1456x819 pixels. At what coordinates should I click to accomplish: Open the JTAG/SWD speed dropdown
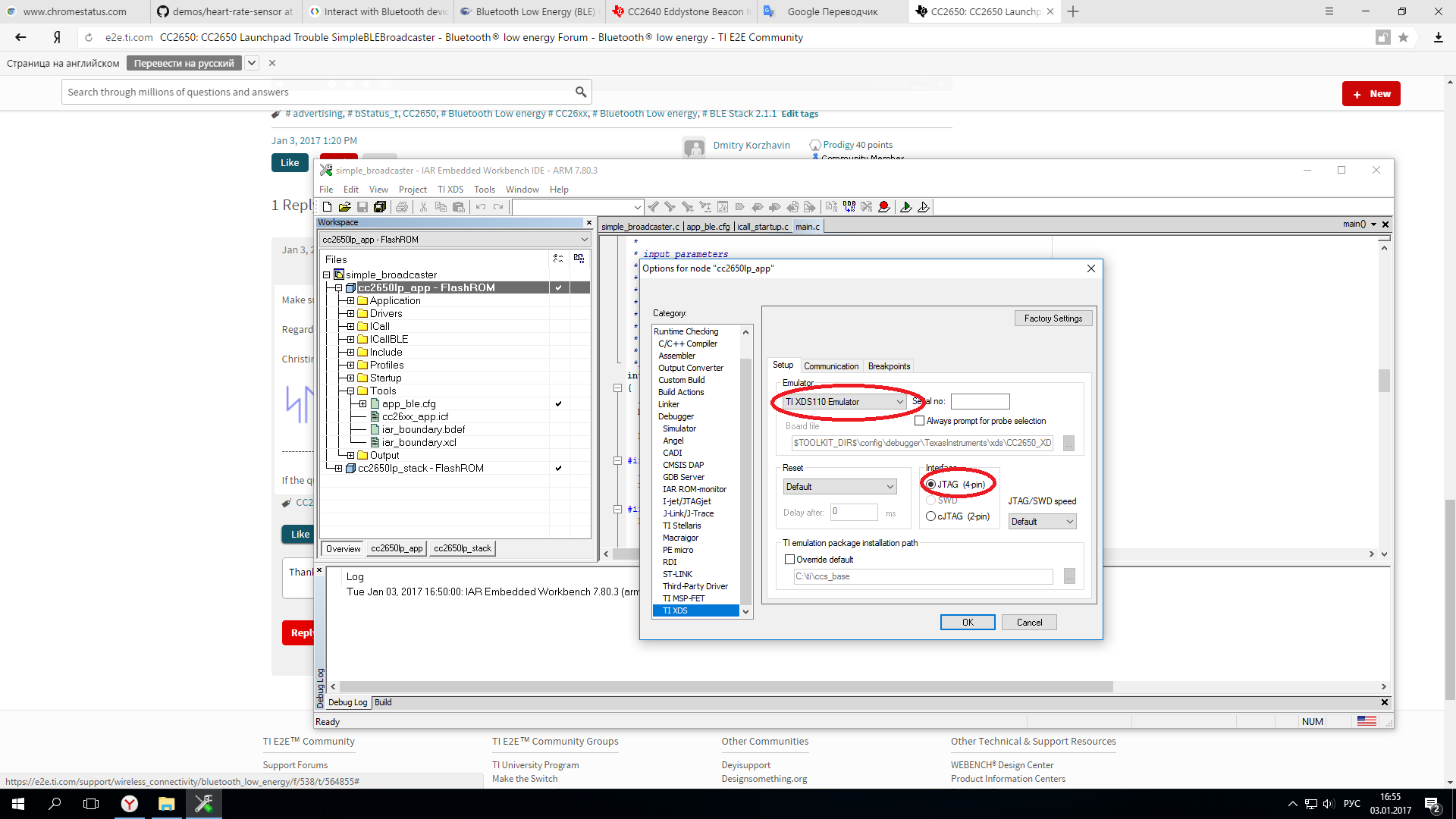click(x=1043, y=522)
